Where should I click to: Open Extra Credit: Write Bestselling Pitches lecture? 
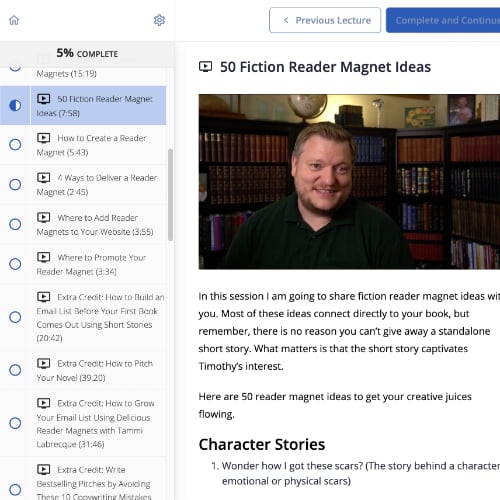pos(83,479)
